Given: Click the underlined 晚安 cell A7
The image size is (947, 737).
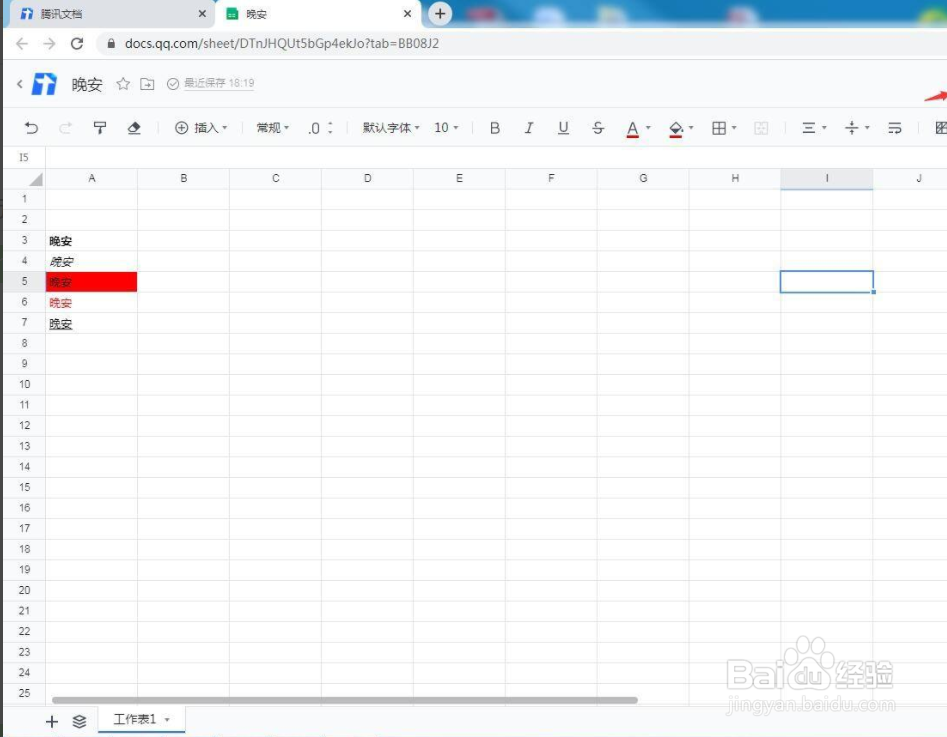Looking at the screenshot, I should (92, 323).
